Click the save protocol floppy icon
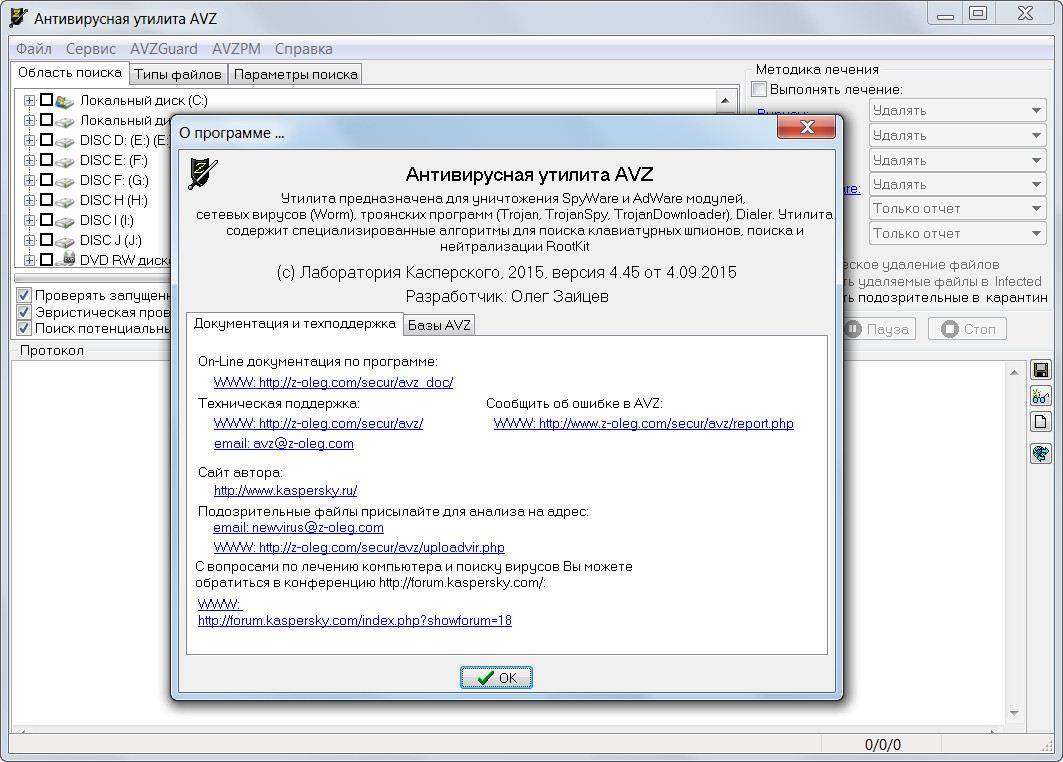 click(1041, 370)
